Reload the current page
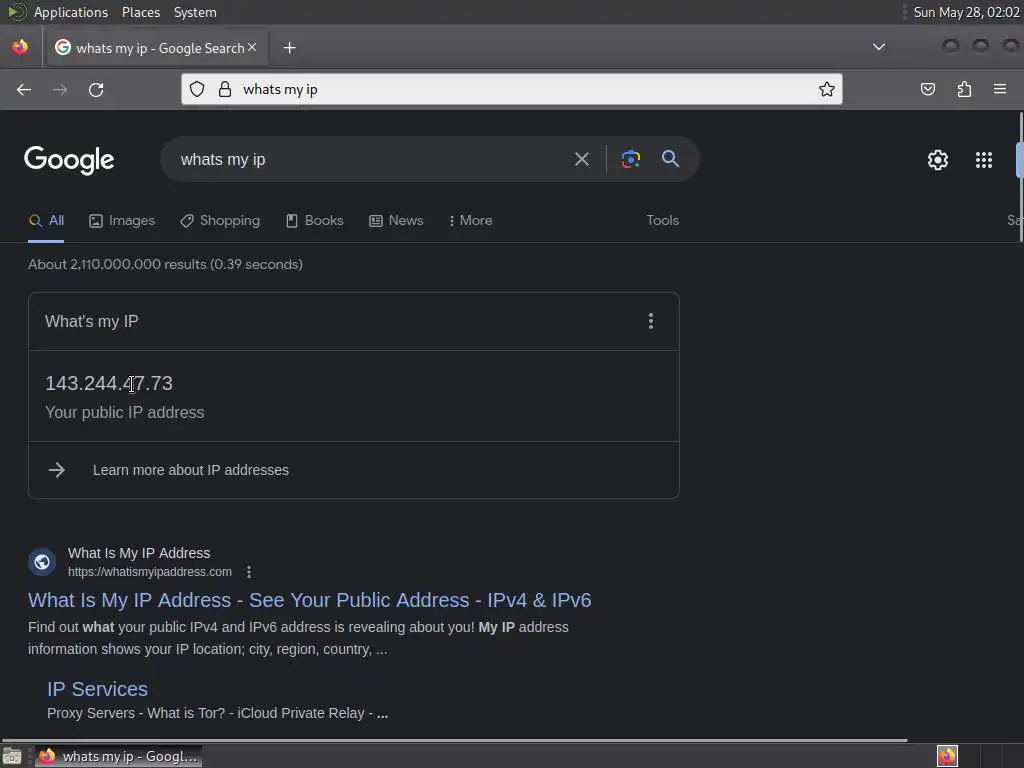Image resolution: width=1024 pixels, height=768 pixels. (96, 89)
